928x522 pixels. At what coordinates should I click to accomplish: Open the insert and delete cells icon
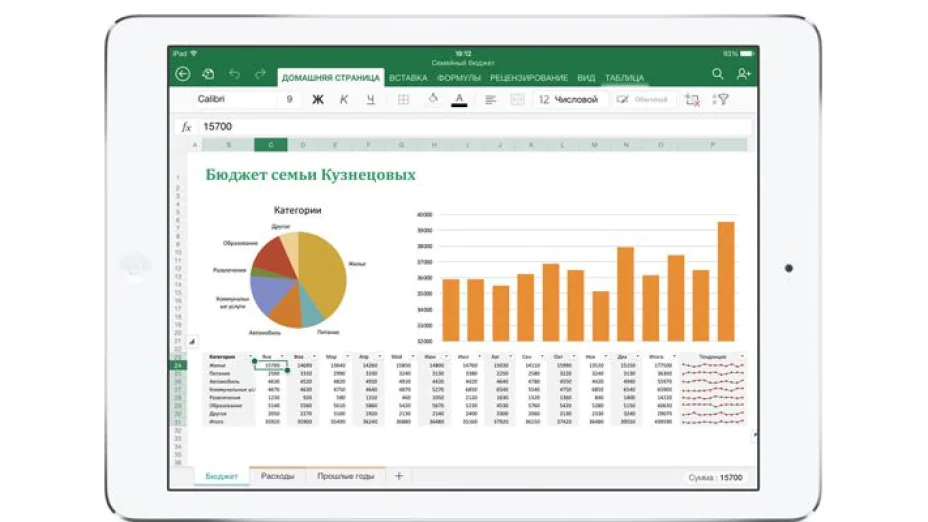692,99
